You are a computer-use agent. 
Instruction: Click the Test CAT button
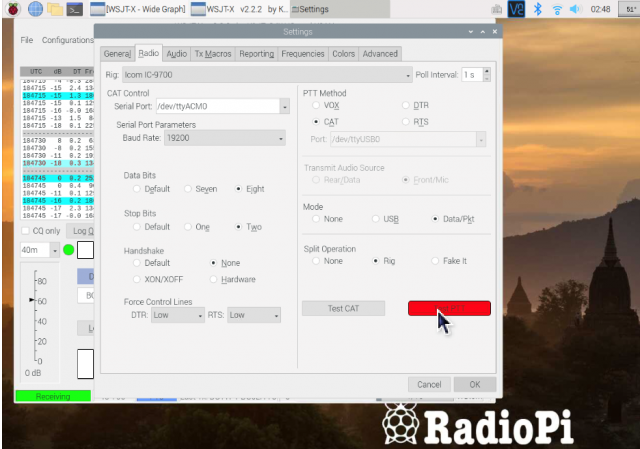coord(343,309)
